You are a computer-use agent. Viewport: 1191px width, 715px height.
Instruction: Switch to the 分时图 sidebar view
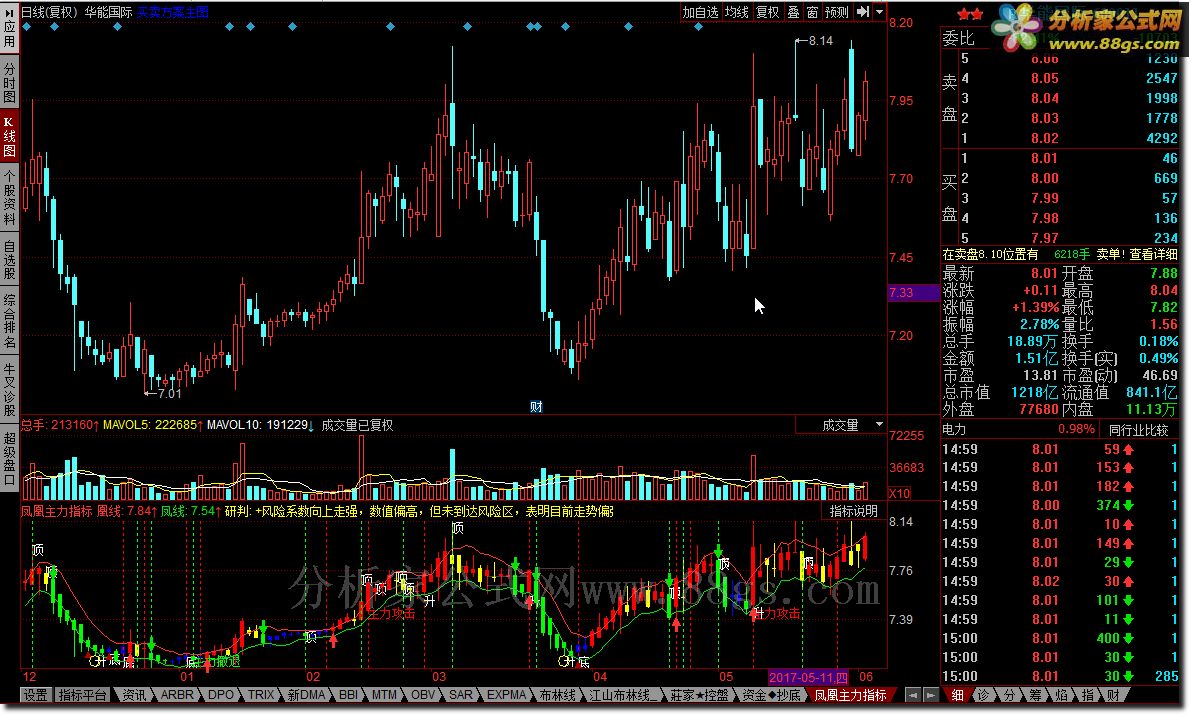(x=9, y=83)
